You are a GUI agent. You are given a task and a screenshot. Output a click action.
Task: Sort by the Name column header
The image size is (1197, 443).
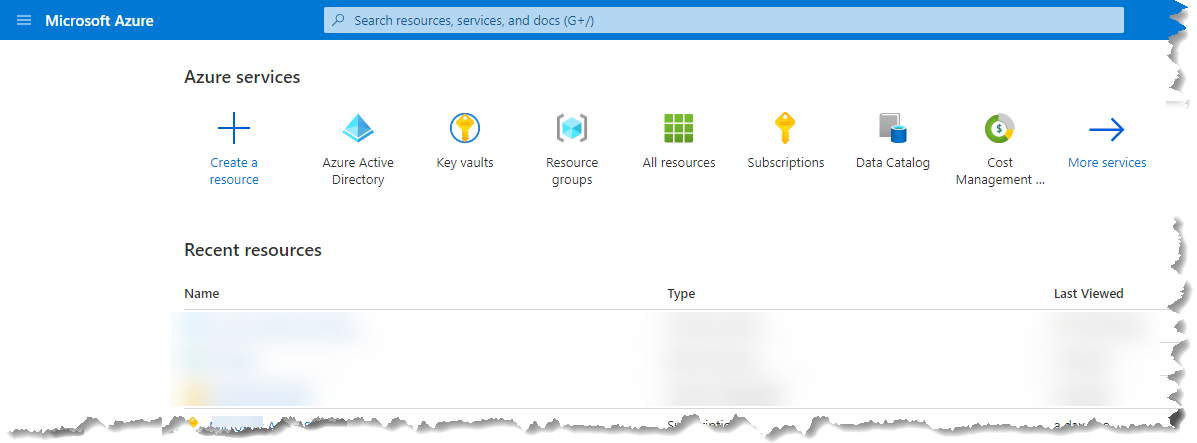click(x=202, y=293)
